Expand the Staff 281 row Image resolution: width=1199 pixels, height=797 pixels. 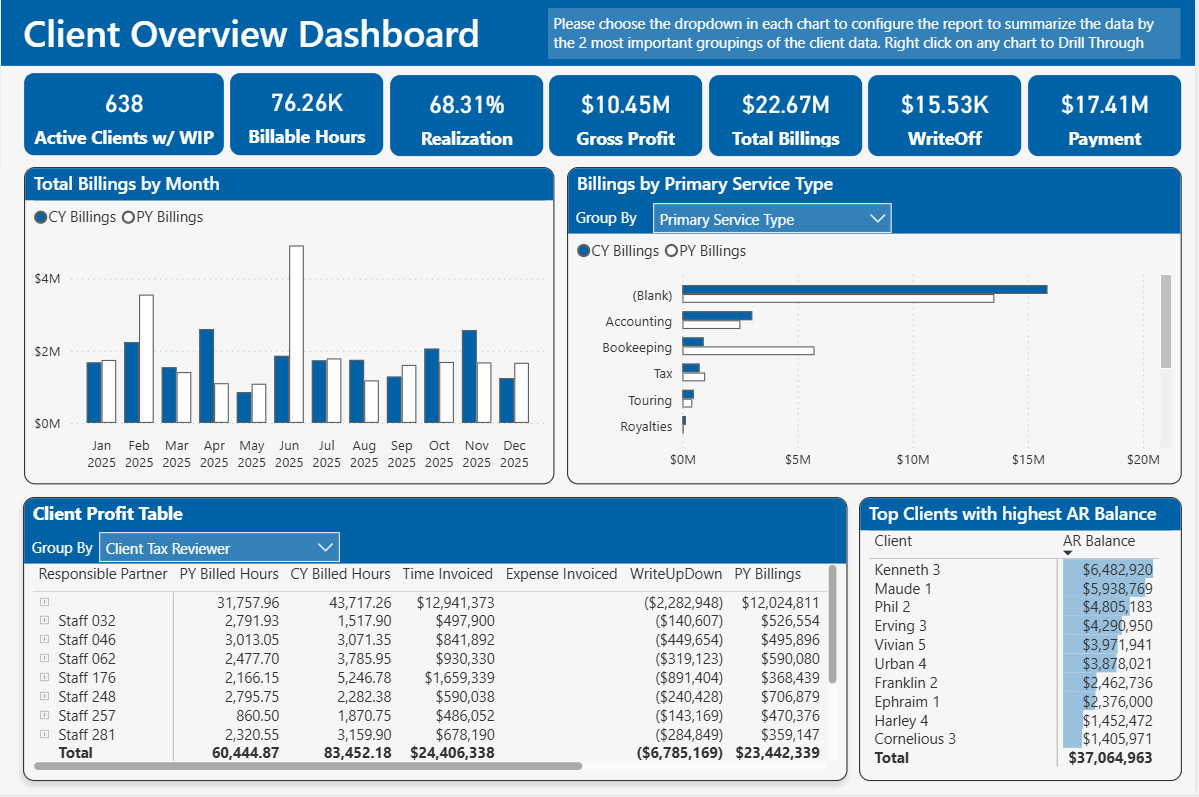click(44, 735)
